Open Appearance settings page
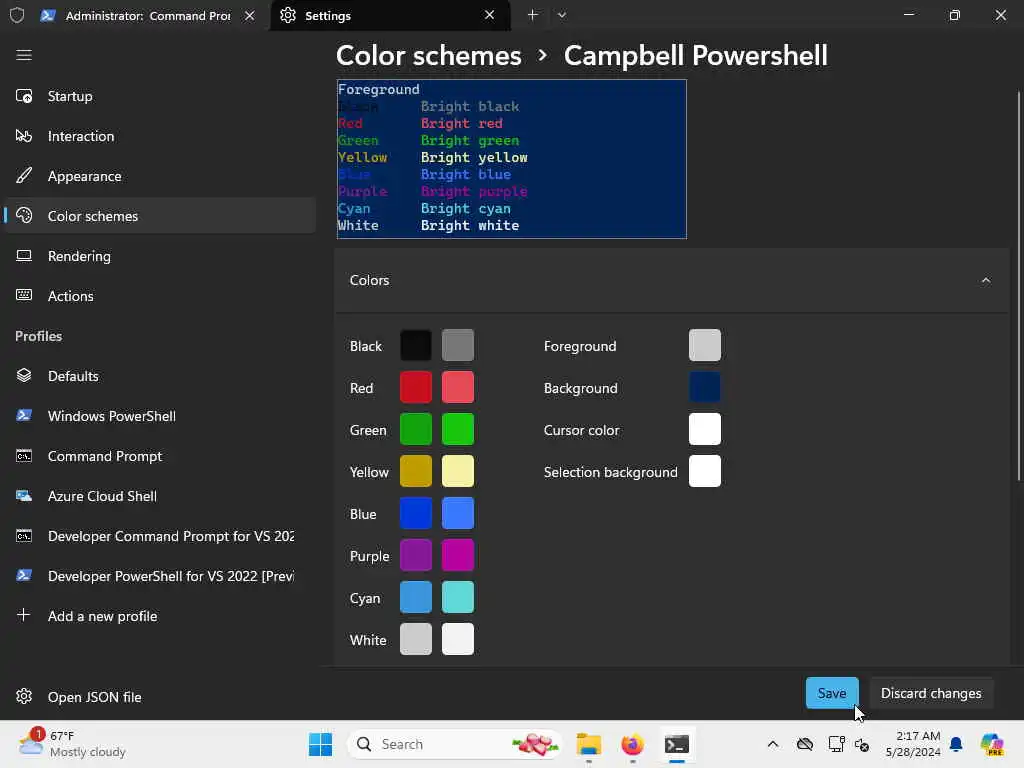This screenshot has height=768, width=1024. click(160, 176)
